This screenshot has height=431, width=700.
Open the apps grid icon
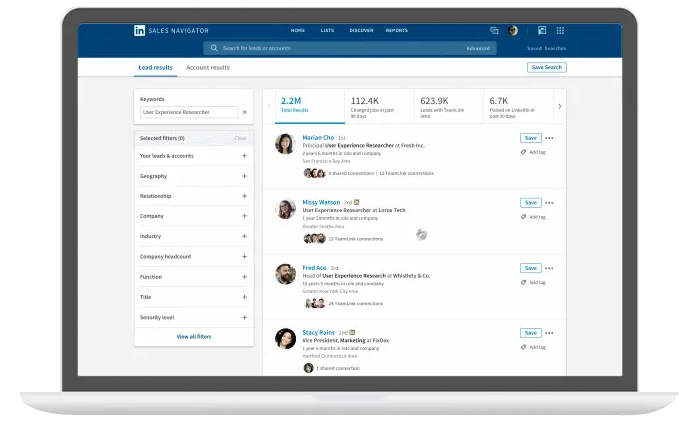[542, 31]
